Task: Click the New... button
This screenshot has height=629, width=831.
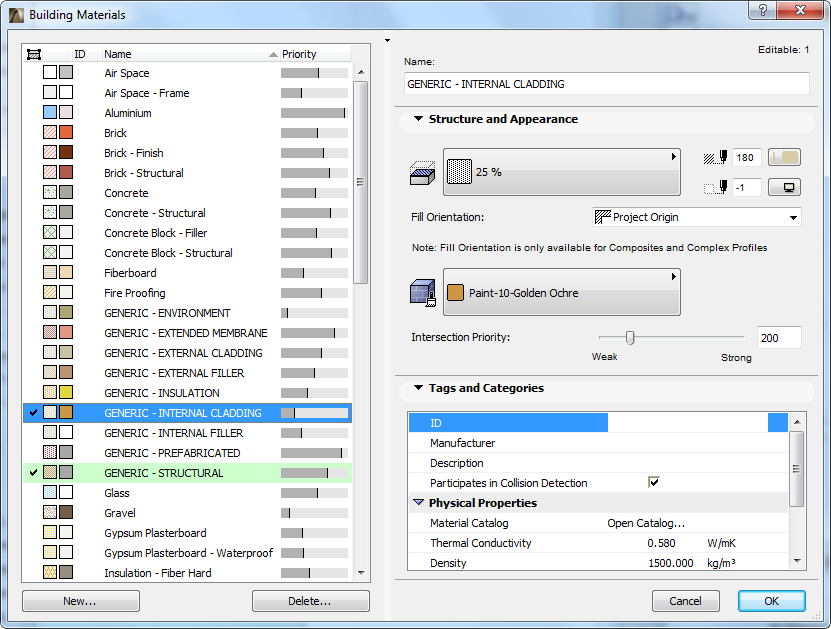Action: click(x=81, y=601)
